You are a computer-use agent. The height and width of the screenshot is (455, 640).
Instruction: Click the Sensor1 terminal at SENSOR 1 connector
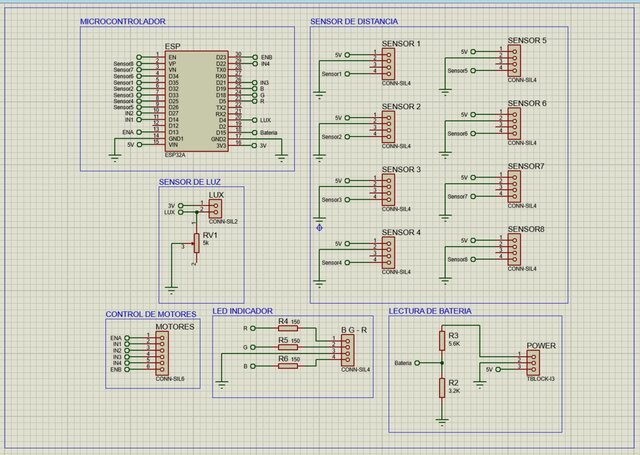[347, 74]
